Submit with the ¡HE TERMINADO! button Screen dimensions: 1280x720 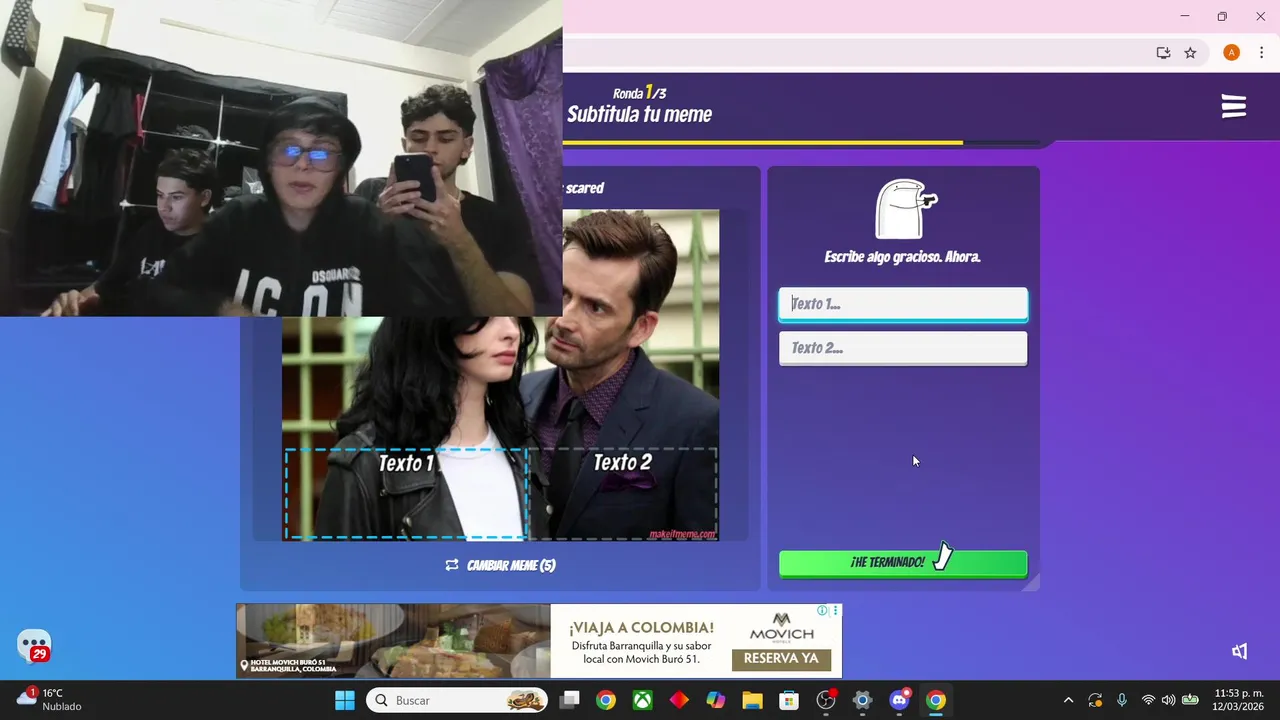(x=903, y=563)
